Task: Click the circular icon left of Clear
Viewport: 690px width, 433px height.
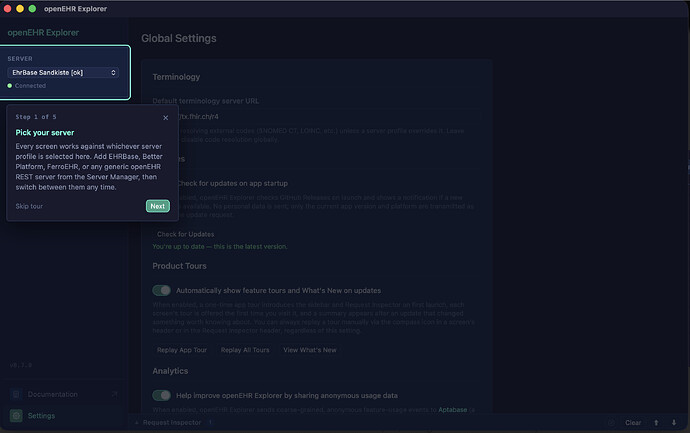Action: tap(611, 422)
